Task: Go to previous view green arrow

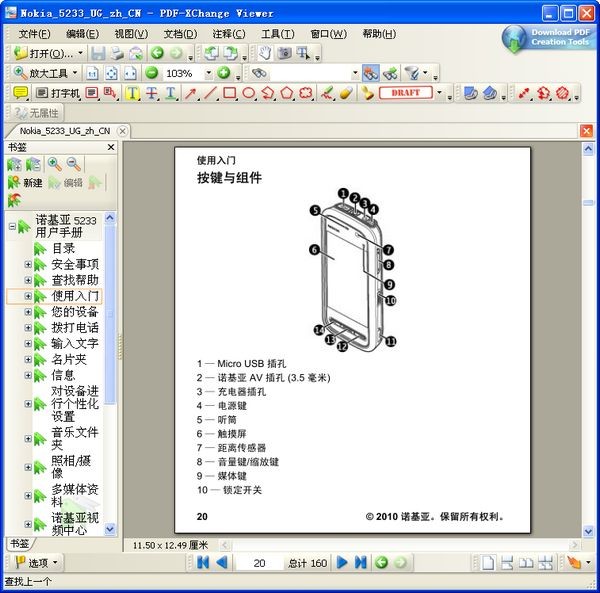Action: point(157,53)
